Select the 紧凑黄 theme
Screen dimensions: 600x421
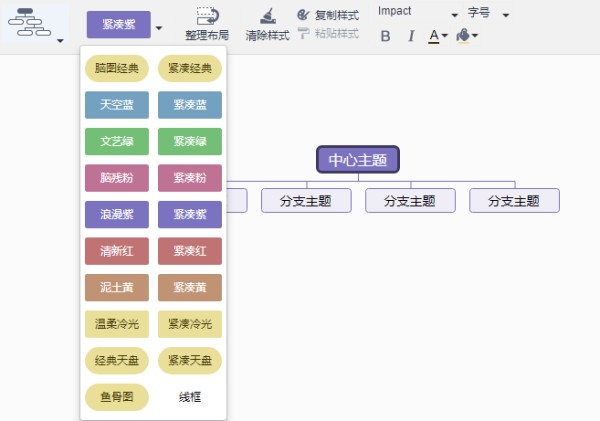tap(190, 287)
